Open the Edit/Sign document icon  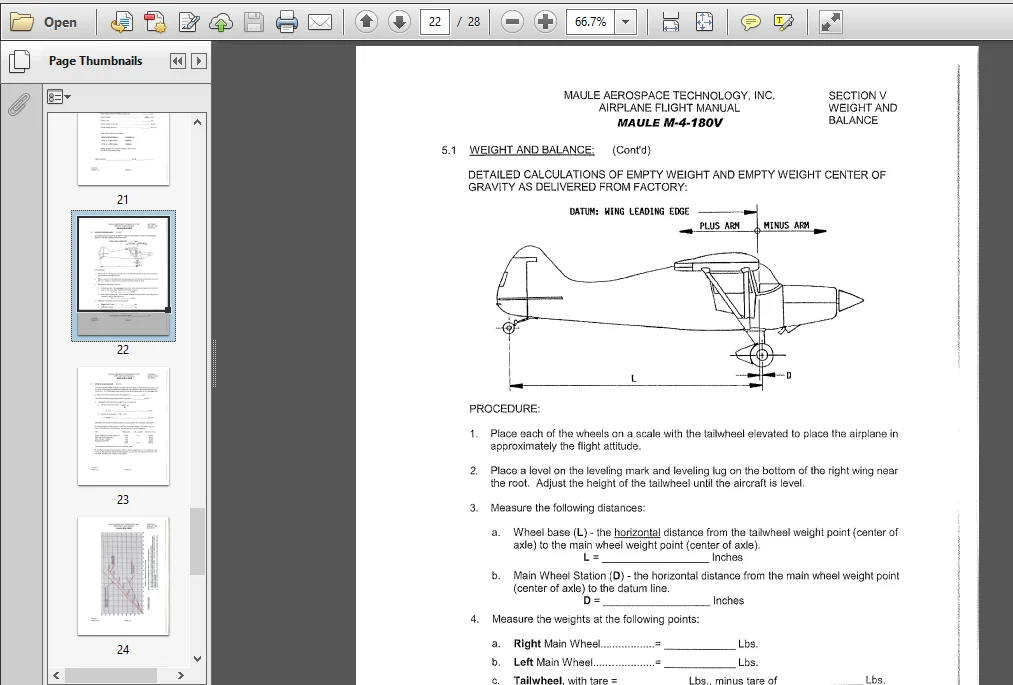coord(189,22)
